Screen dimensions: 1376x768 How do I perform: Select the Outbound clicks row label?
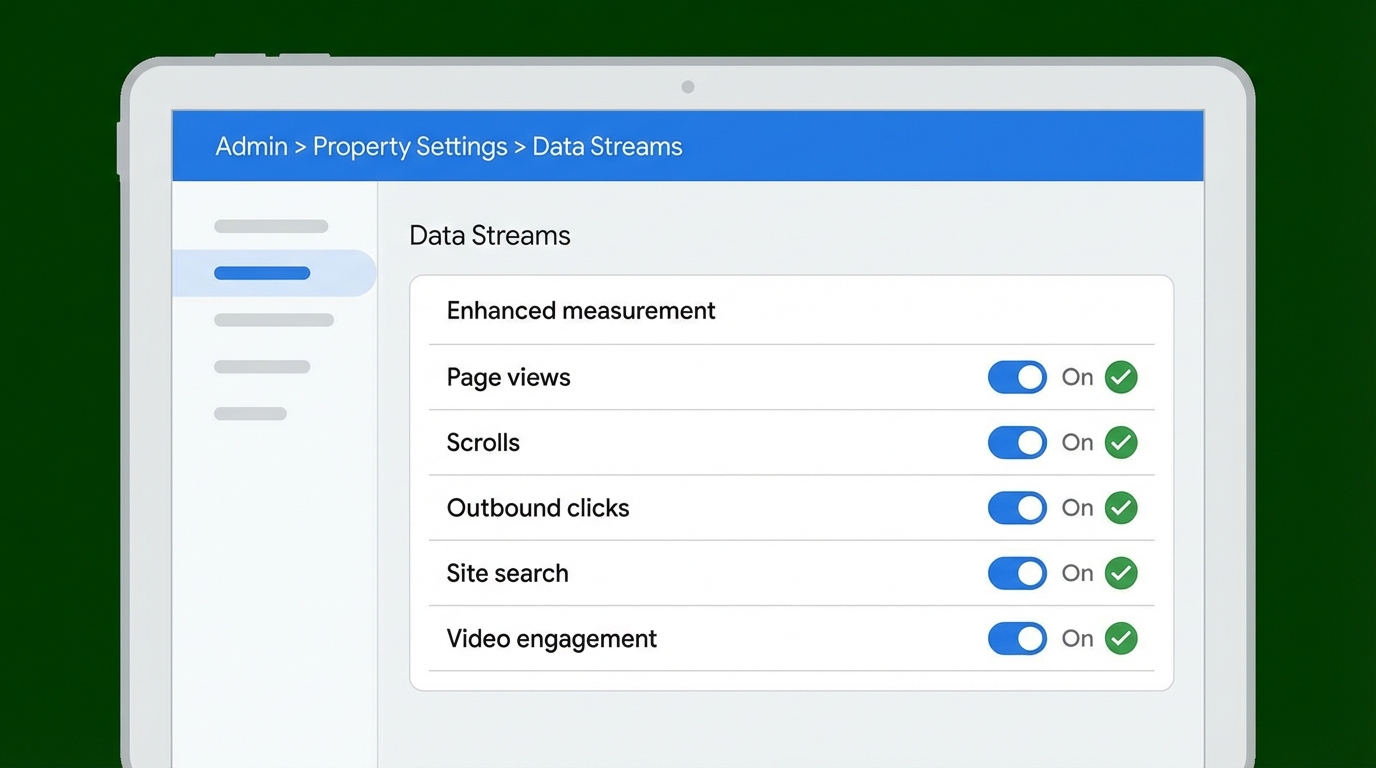click(537, 508)
